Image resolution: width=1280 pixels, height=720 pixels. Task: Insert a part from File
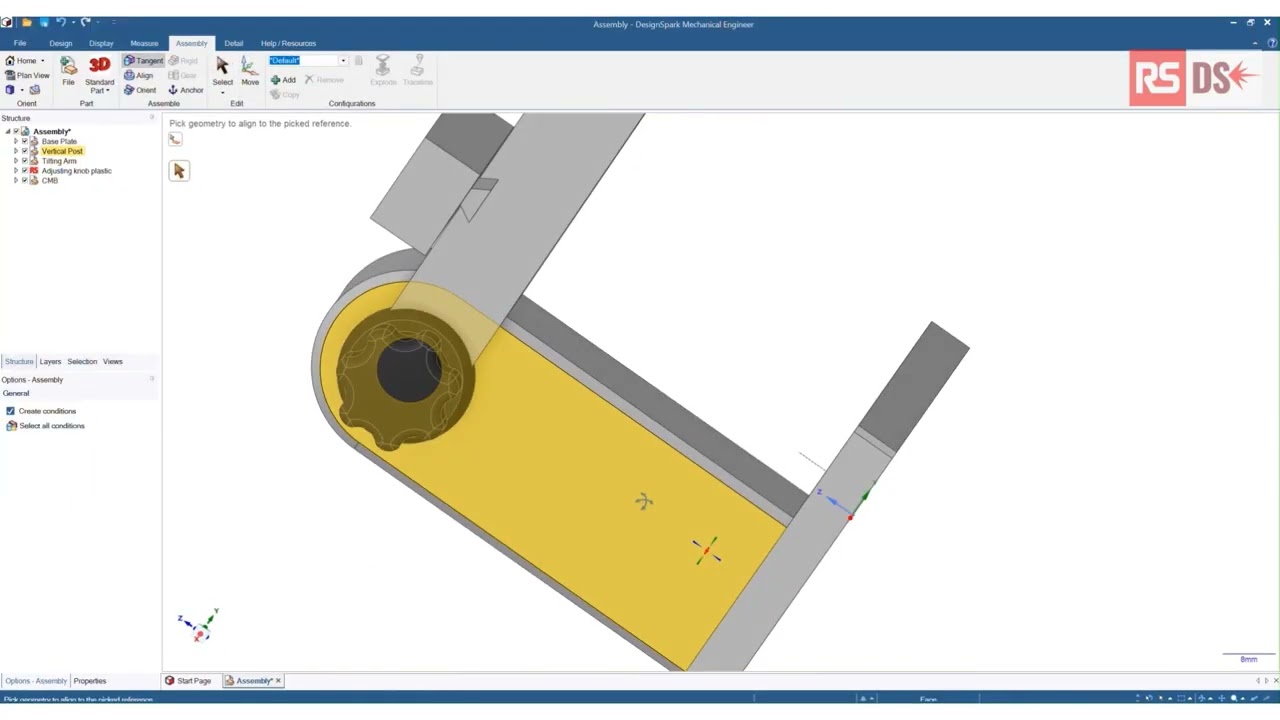pos(68,70)
